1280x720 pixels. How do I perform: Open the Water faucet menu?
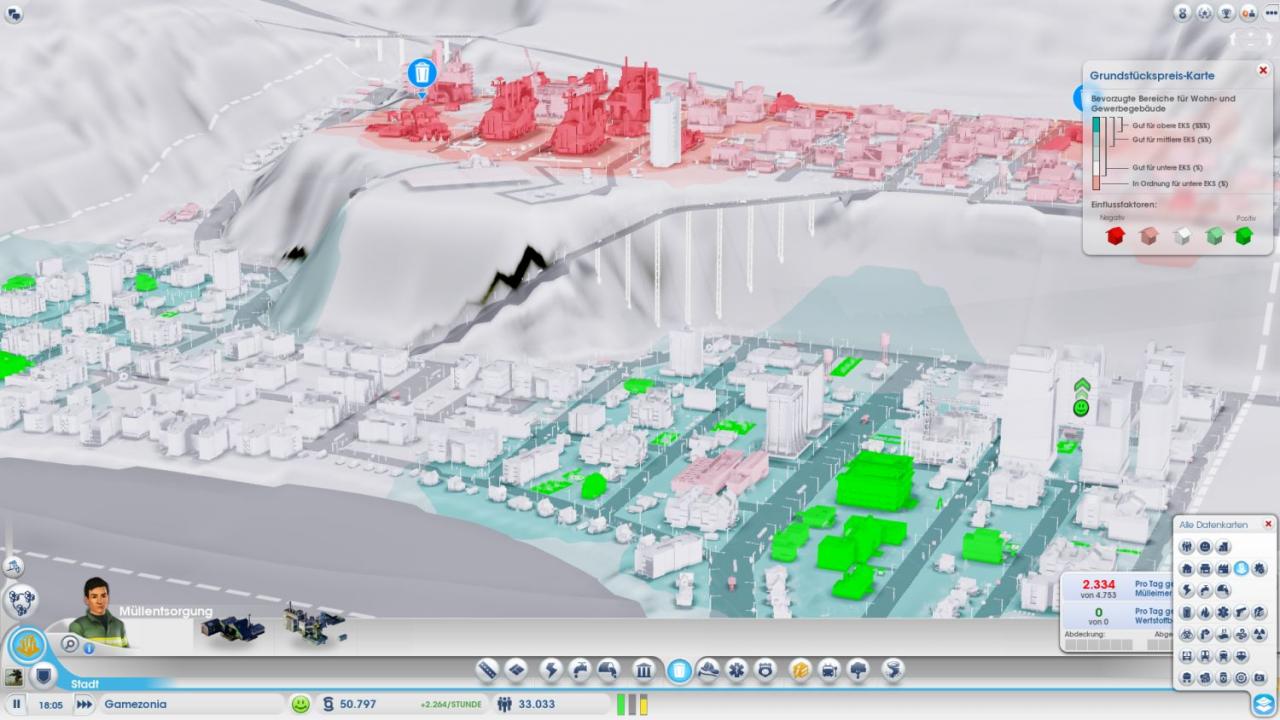[x=580, y=670]
